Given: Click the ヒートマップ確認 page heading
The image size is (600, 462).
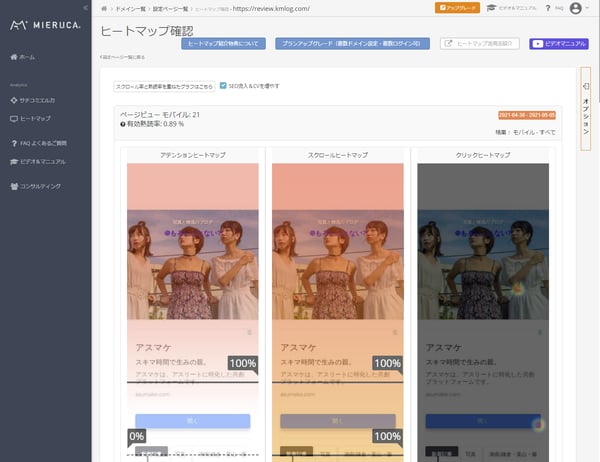Looking at the screenshot, I should (147, 31).
